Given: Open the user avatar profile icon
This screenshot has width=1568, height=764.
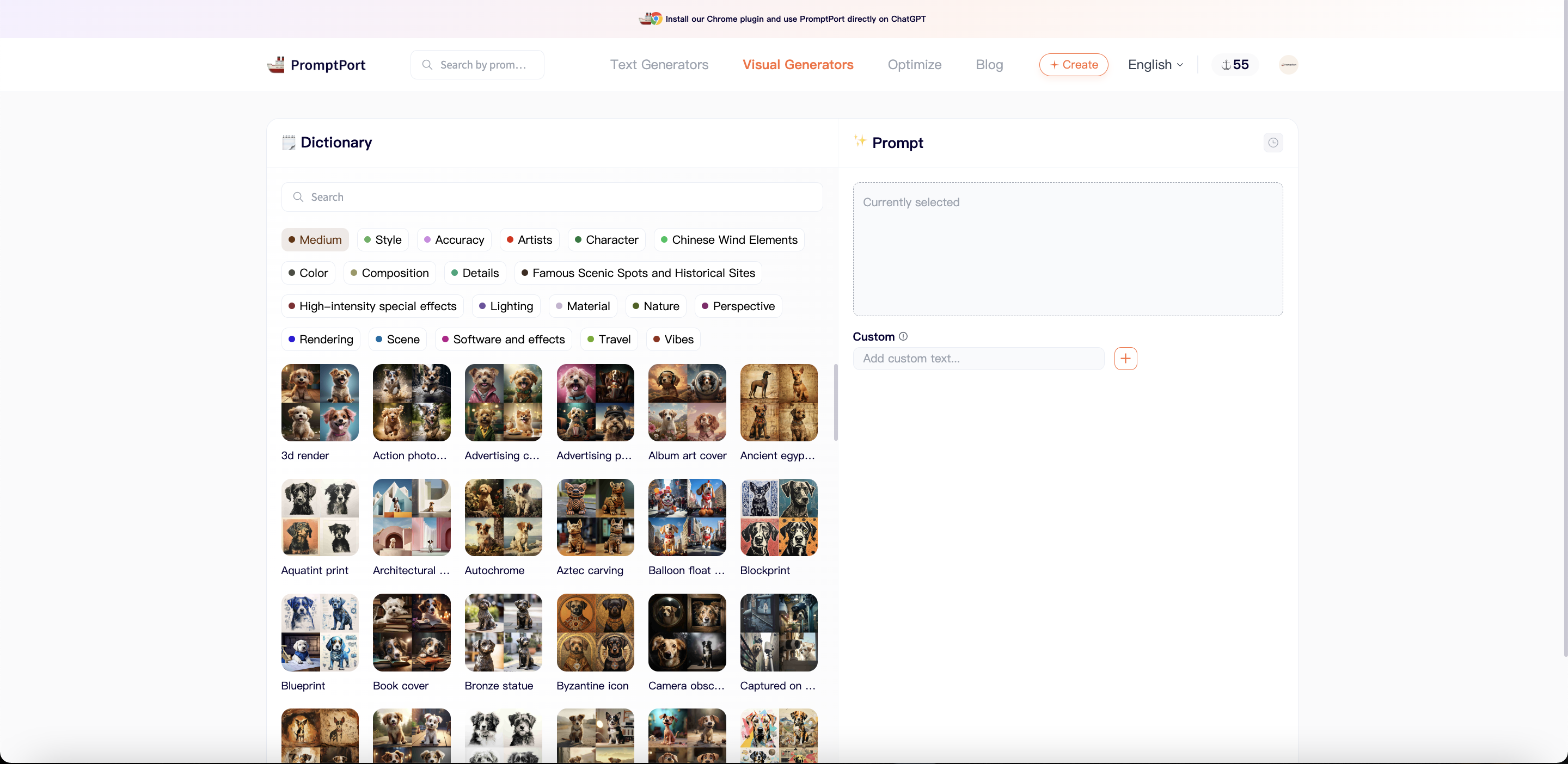Looking at the screenshot, I should click(1288, 64).
